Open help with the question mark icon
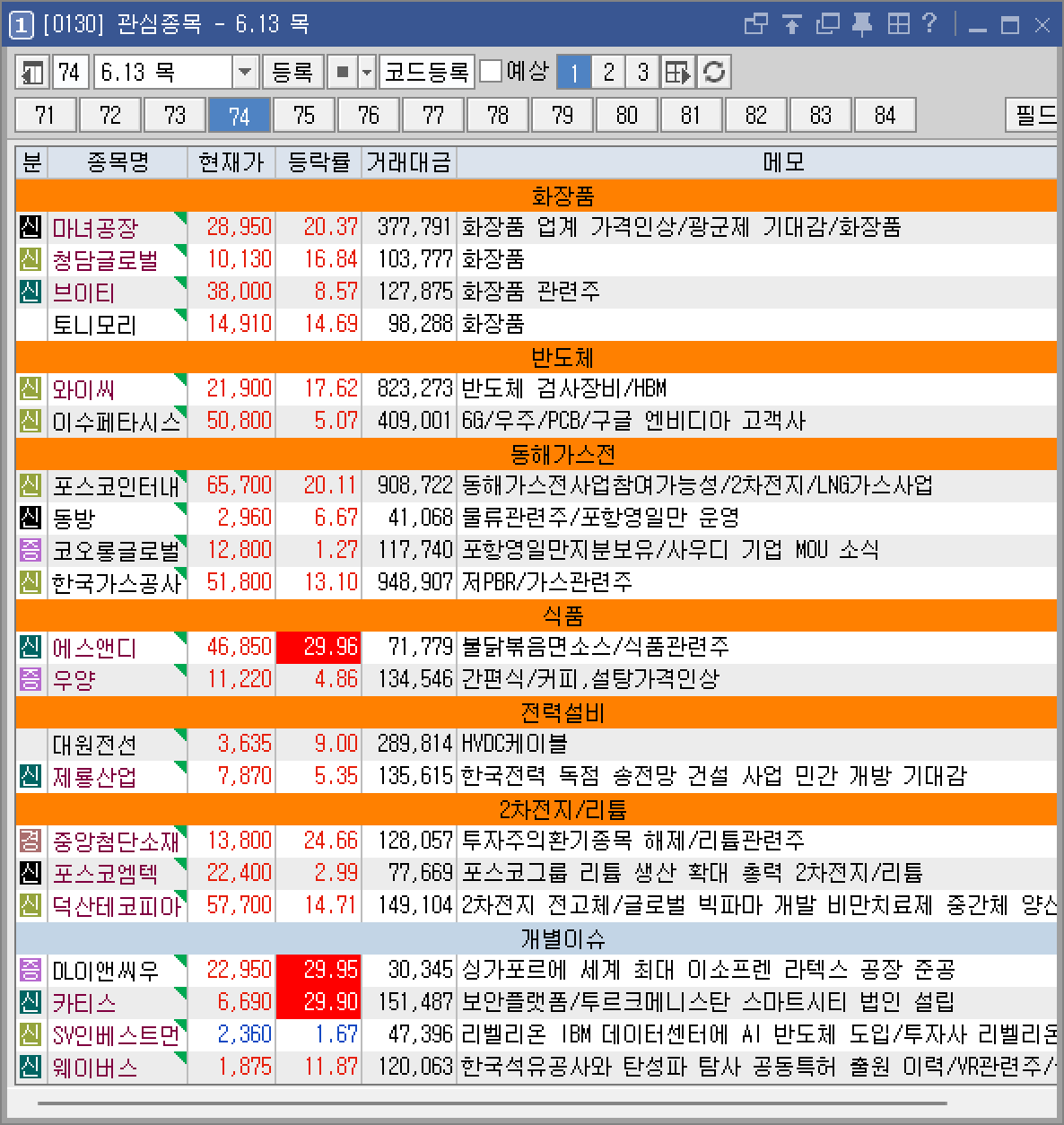The image size is (1064, 1125). pyautogui.click(x=929, y=24)
